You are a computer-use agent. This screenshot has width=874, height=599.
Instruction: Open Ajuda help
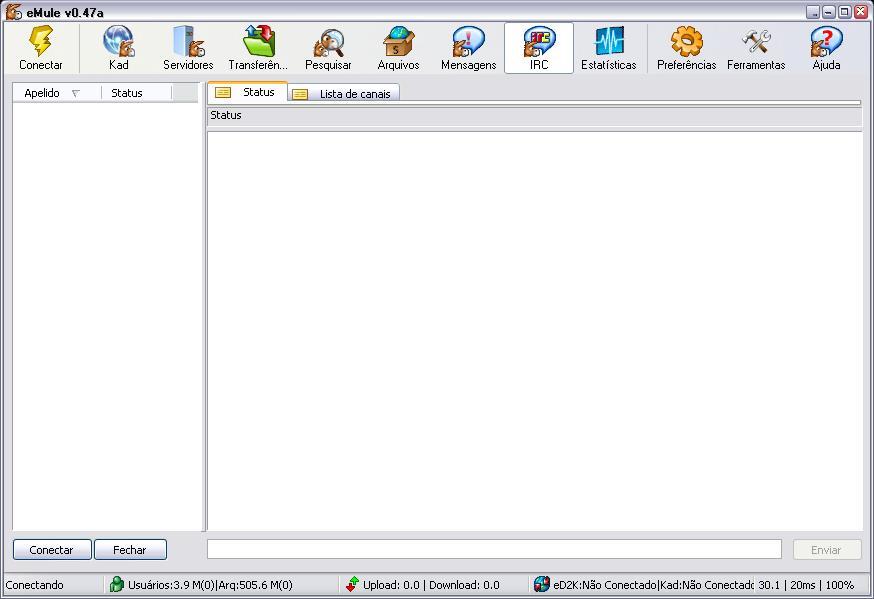(827, 48)
